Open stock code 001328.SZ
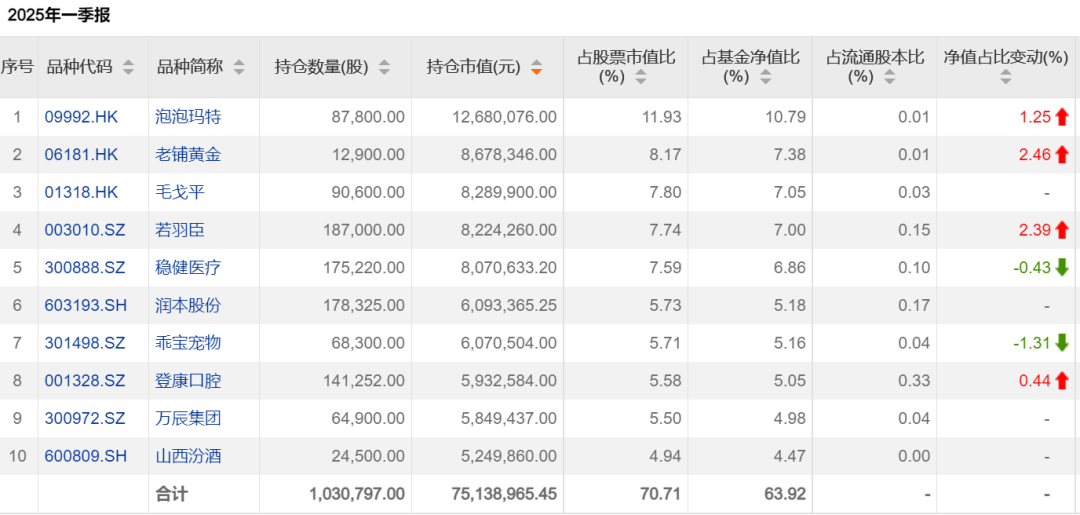Screen dimensions: 1080x515 pyautogui.click(x=85, y=381)
